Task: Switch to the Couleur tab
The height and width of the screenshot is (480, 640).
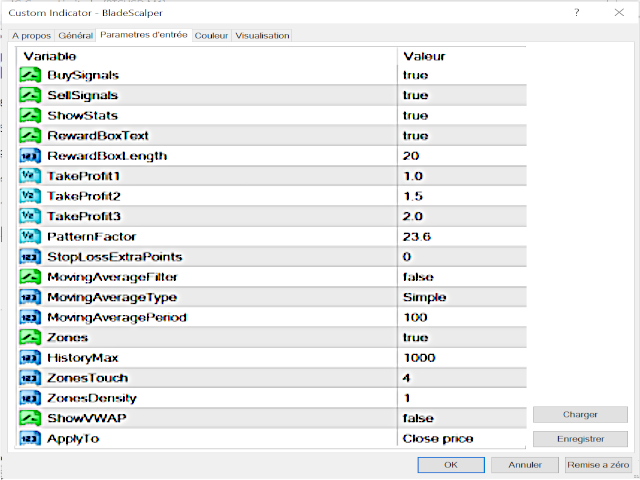Action: (x=211, y=35)
